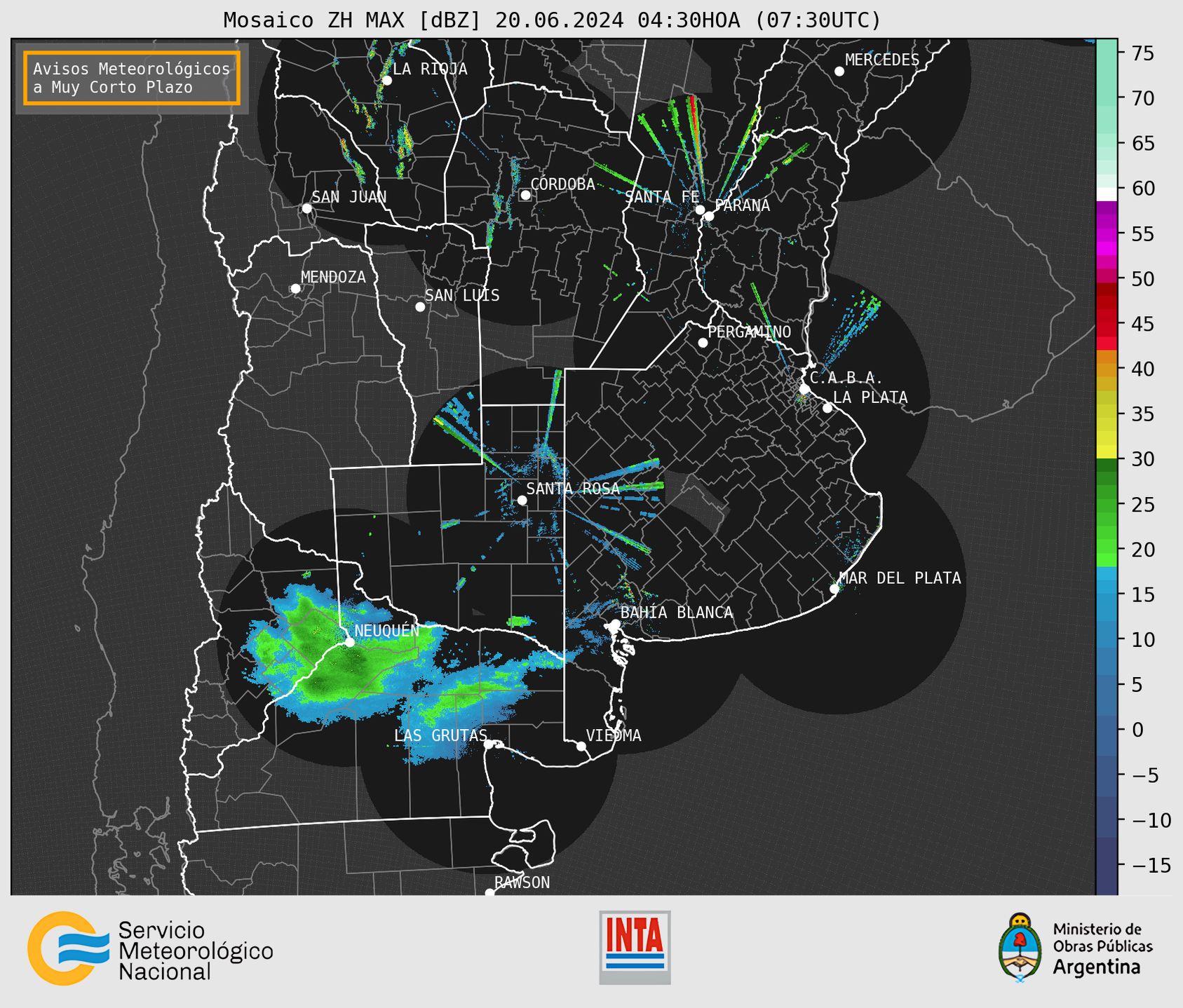Click the SAN LUIS city label

tap(462, 295)
